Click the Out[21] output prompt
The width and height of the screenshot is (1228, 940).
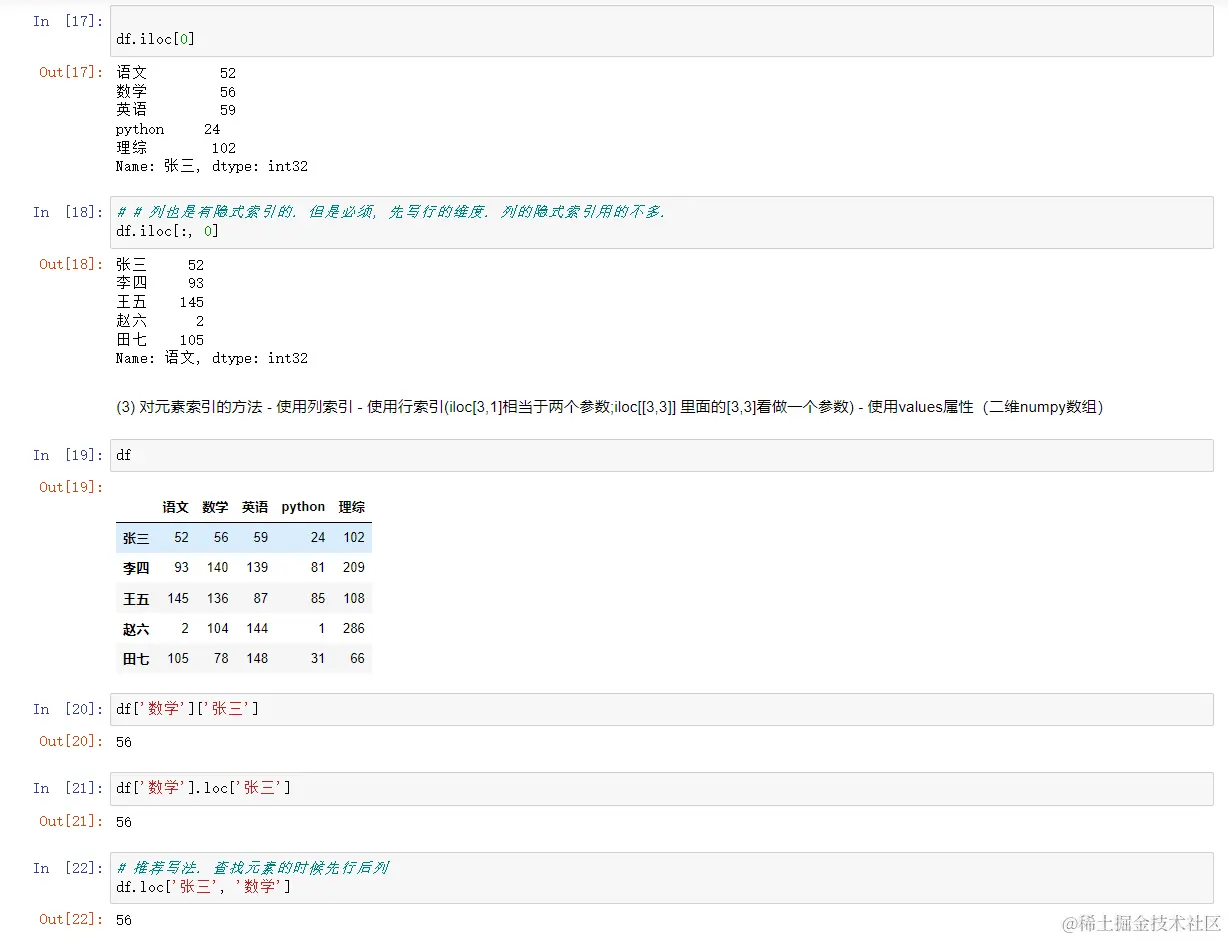click(x=71, y=821)
